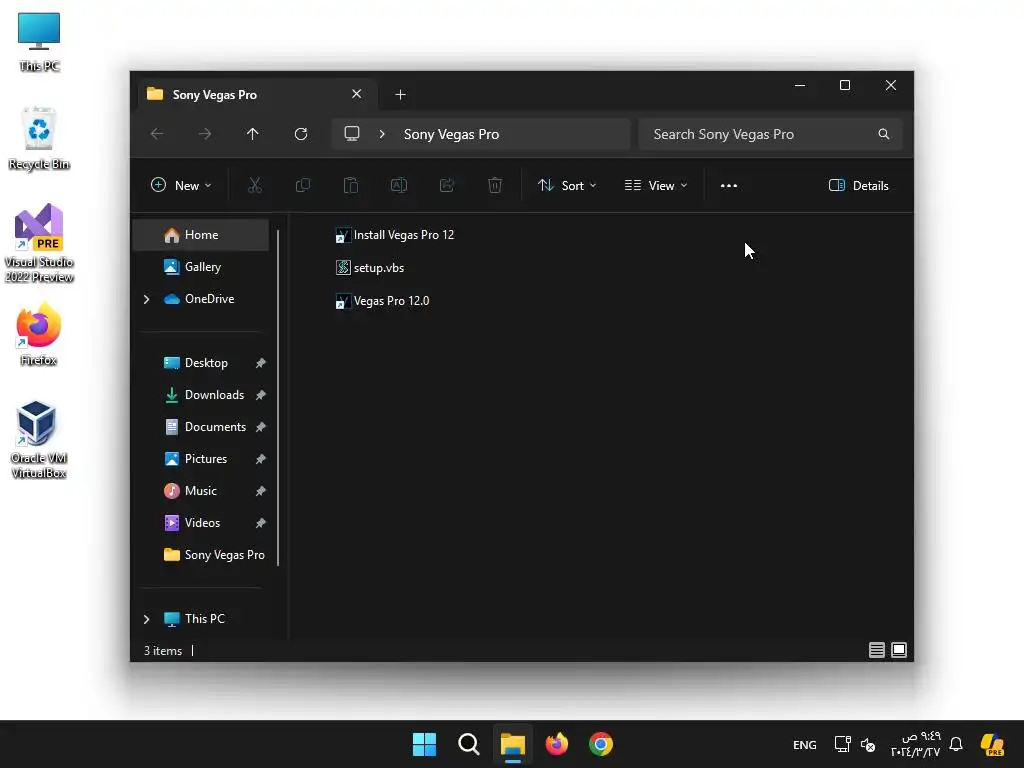Launch Chrome from the taskbar
This screenshot has width=1024, height=768.
(601, 744)
